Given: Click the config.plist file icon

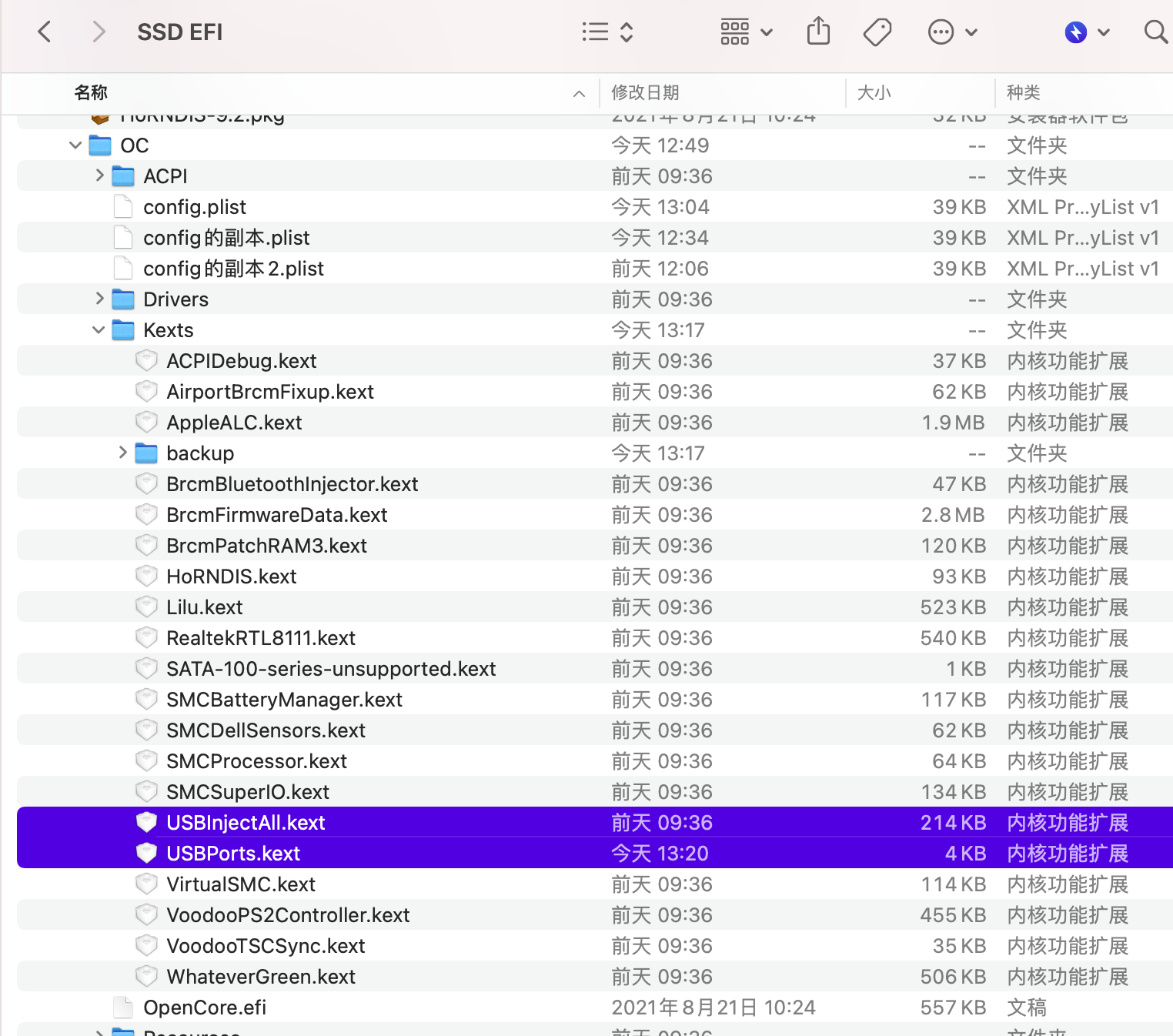Looking at the screenshot, I should coord(123,206).
